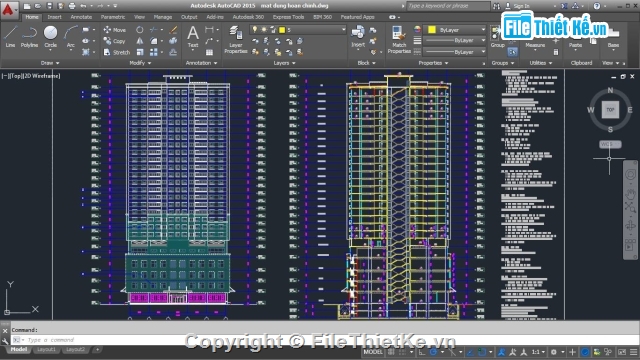Expand the Modify panel options
The image size is (640, 360).
[x=140, y=63]
